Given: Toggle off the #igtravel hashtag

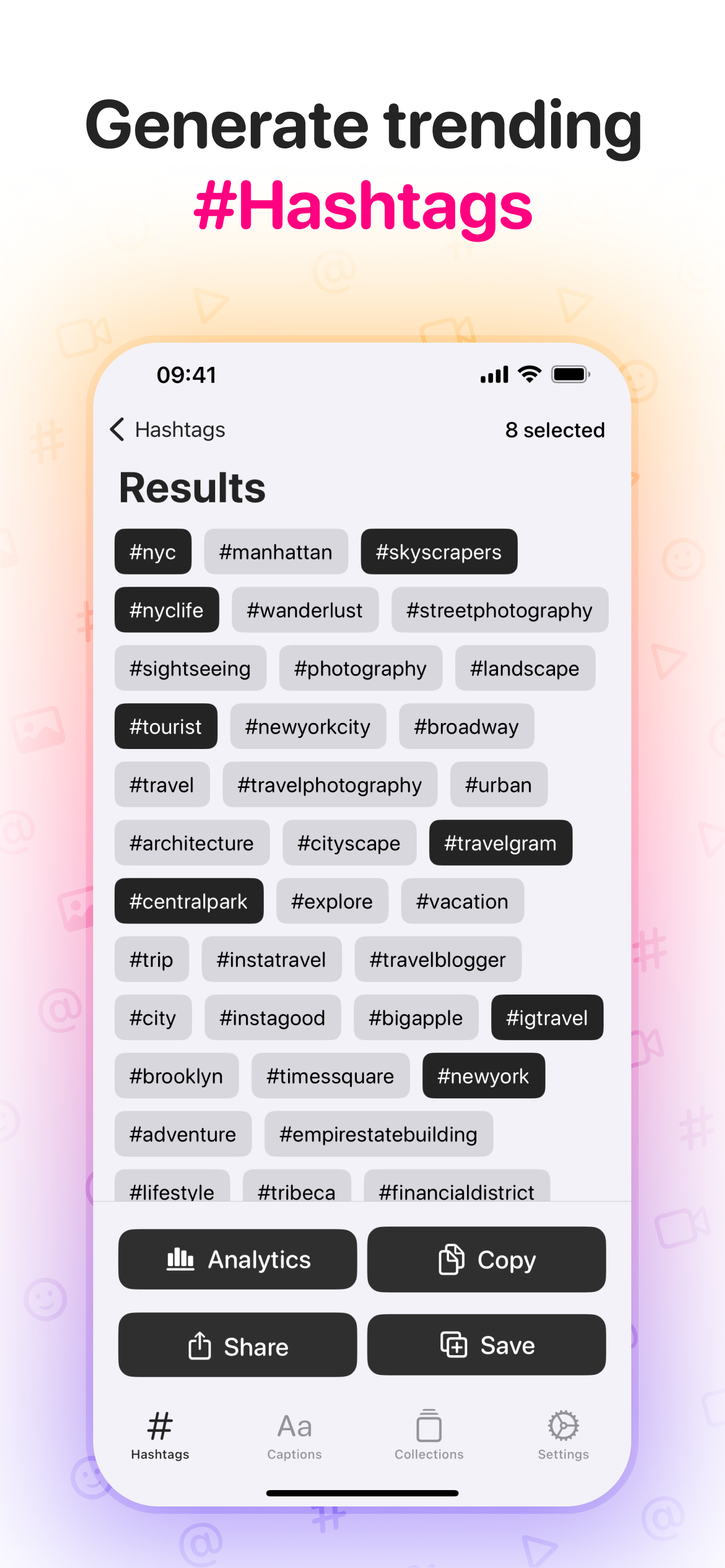Looking at the screenshot, I should coord(547,1017).
